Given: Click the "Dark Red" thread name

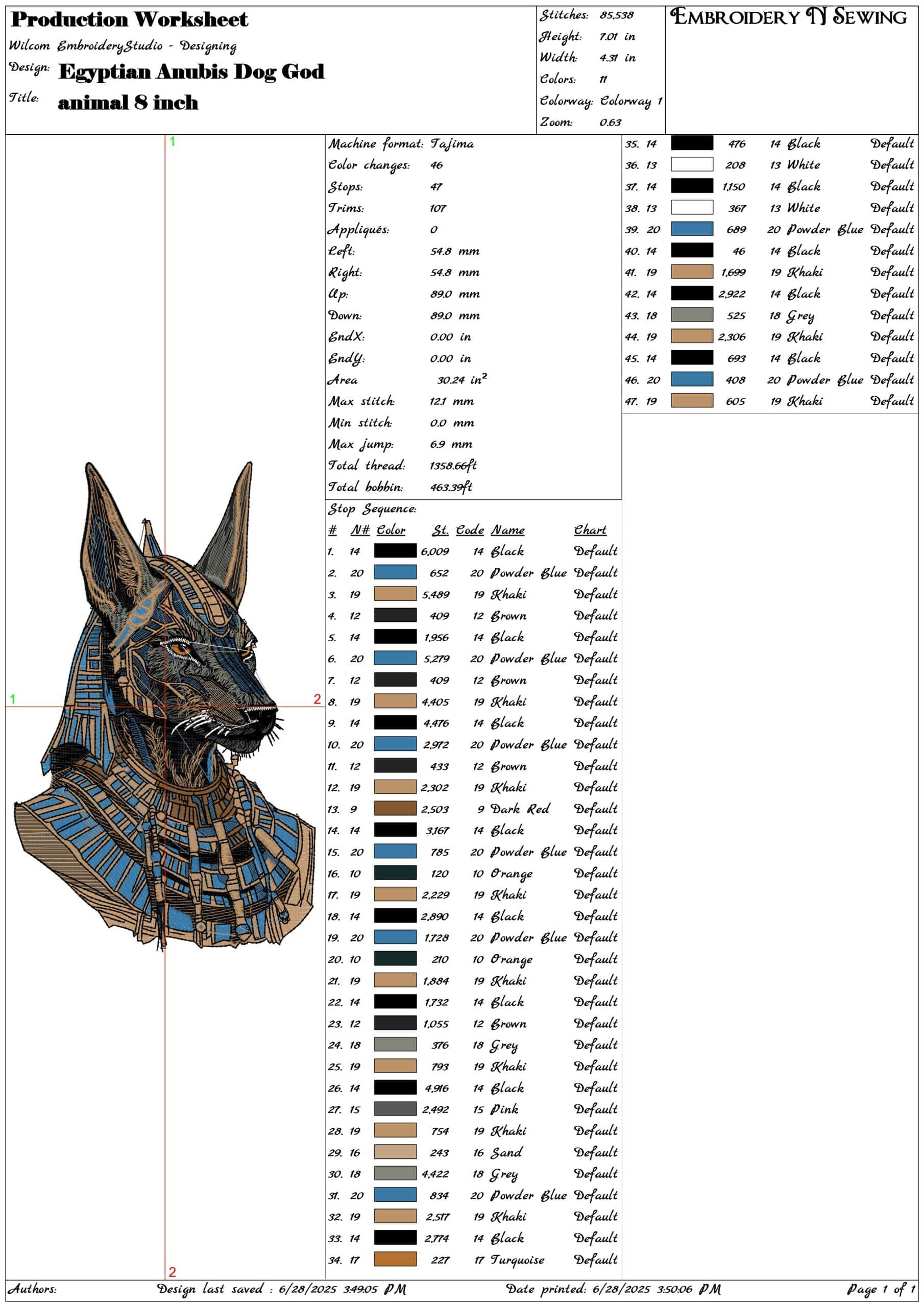Looking at the screenshot, I should click(520, 809).
